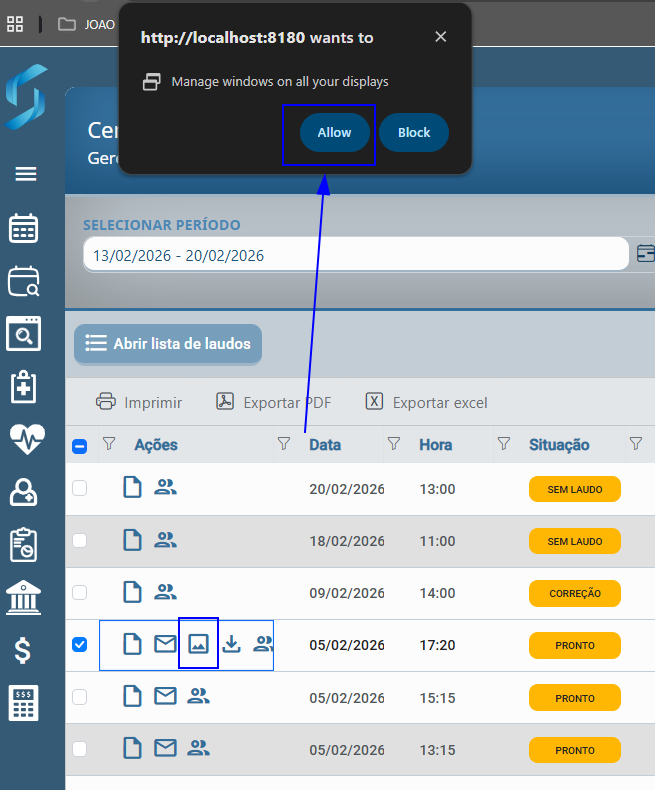
Task: Click the download icon in the 17:20 row
Action: click(x=231, y=644)
